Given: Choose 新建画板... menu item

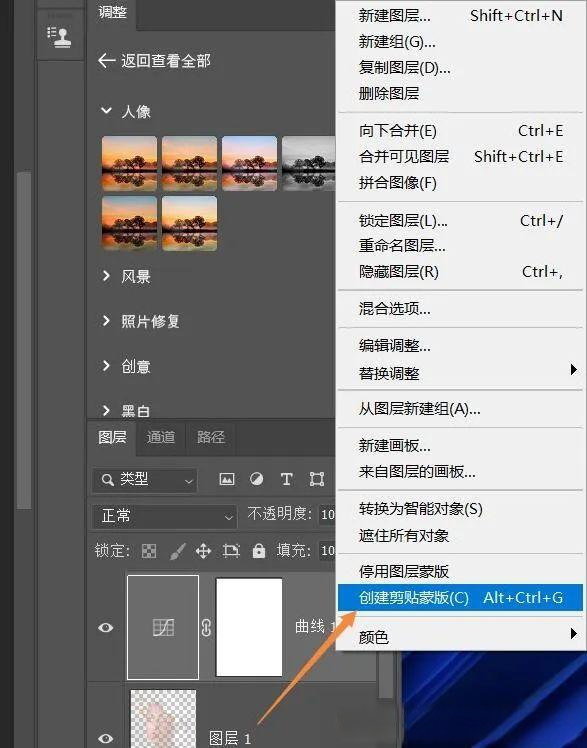Looking at the screenshot, I should click(460, 446).
